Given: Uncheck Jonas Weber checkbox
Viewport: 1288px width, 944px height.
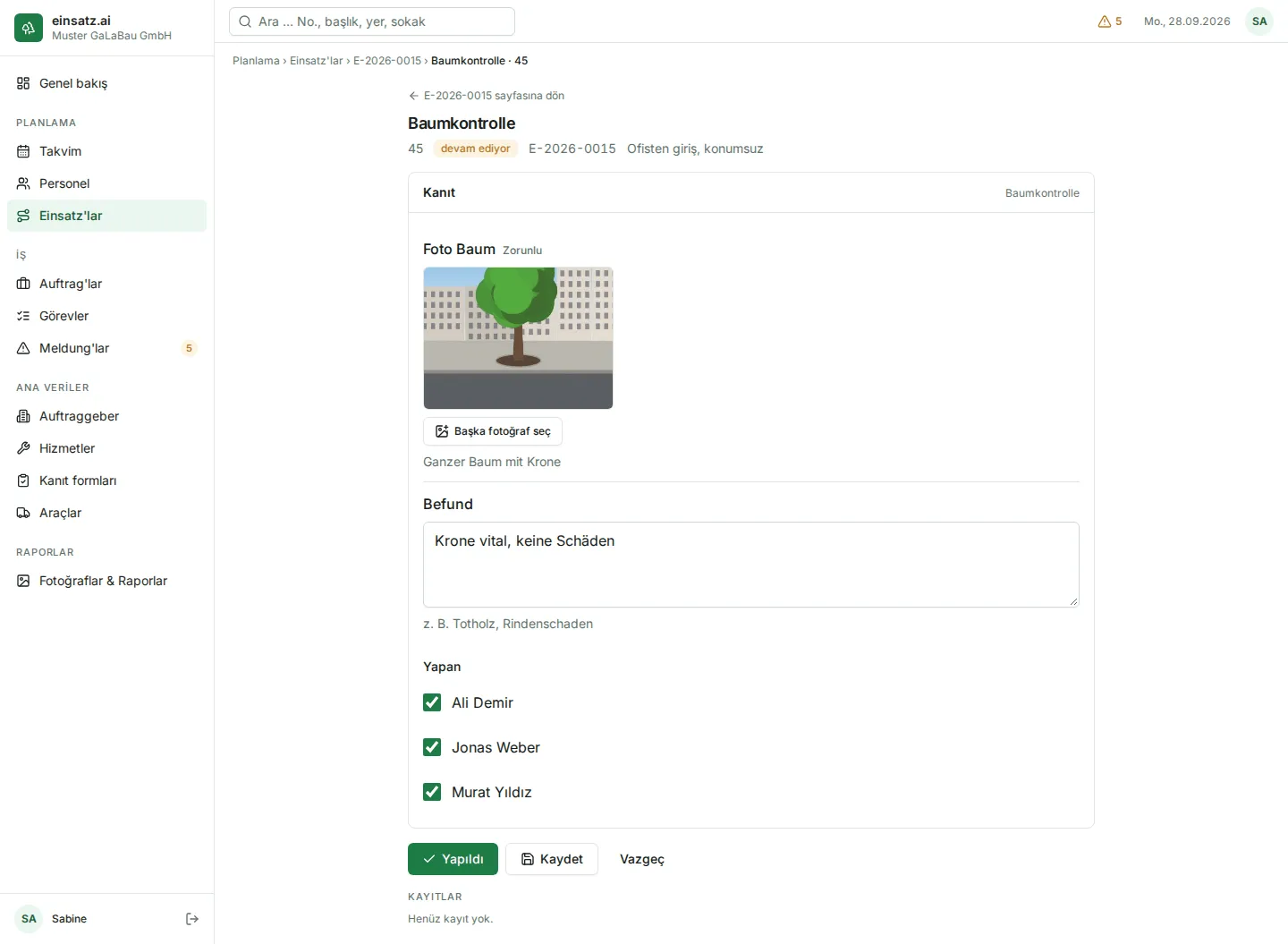Looking at the screenshot, I should tap(432, 747).
